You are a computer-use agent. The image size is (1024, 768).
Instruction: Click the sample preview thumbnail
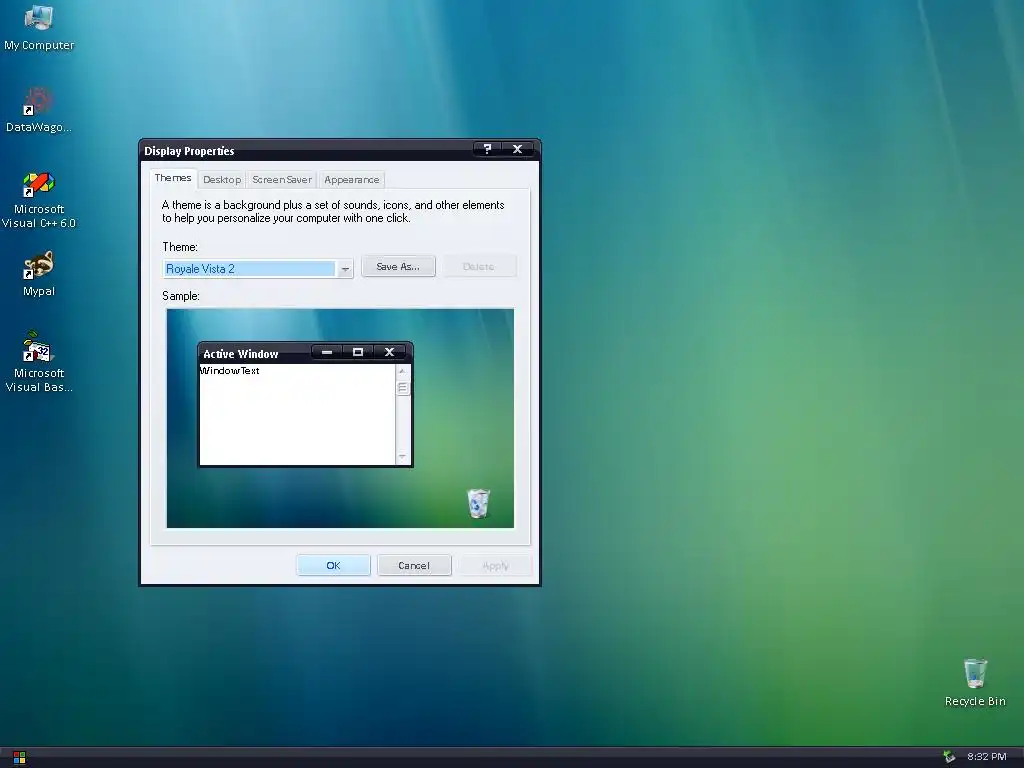pyautogui.click(x=340, y=418)
